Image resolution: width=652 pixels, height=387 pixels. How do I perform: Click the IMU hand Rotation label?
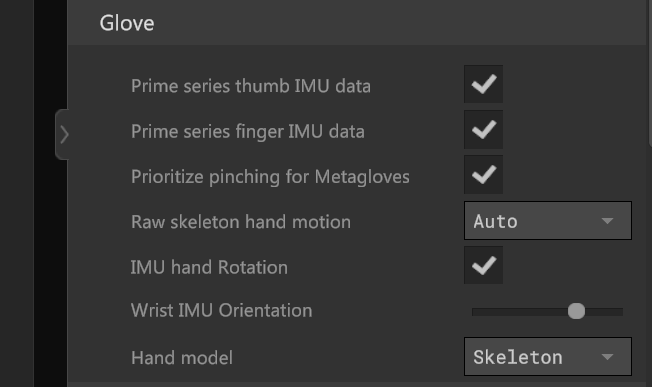coord(209,267)
